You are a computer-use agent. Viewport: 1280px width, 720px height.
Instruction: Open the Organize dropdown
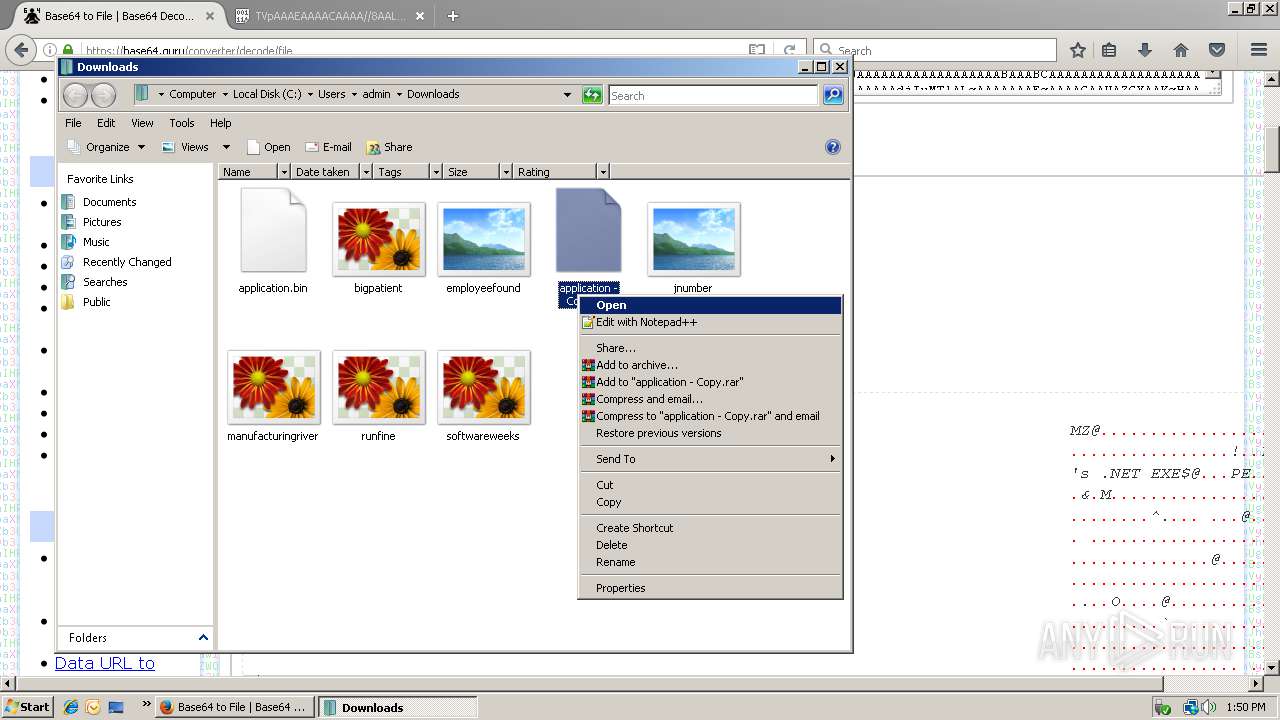pos(106,147)
